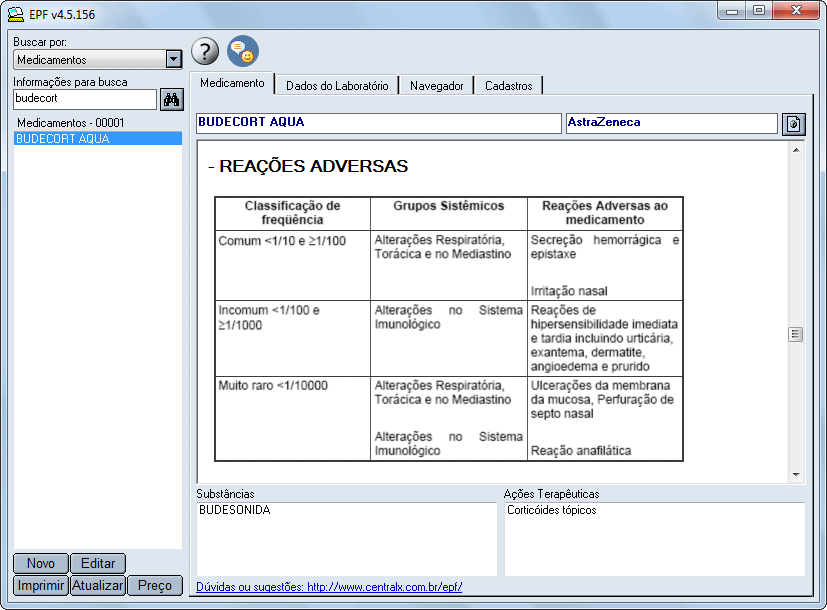Select BUDECORT AQUA in the results list
The image size is (827, 610).
98,139
